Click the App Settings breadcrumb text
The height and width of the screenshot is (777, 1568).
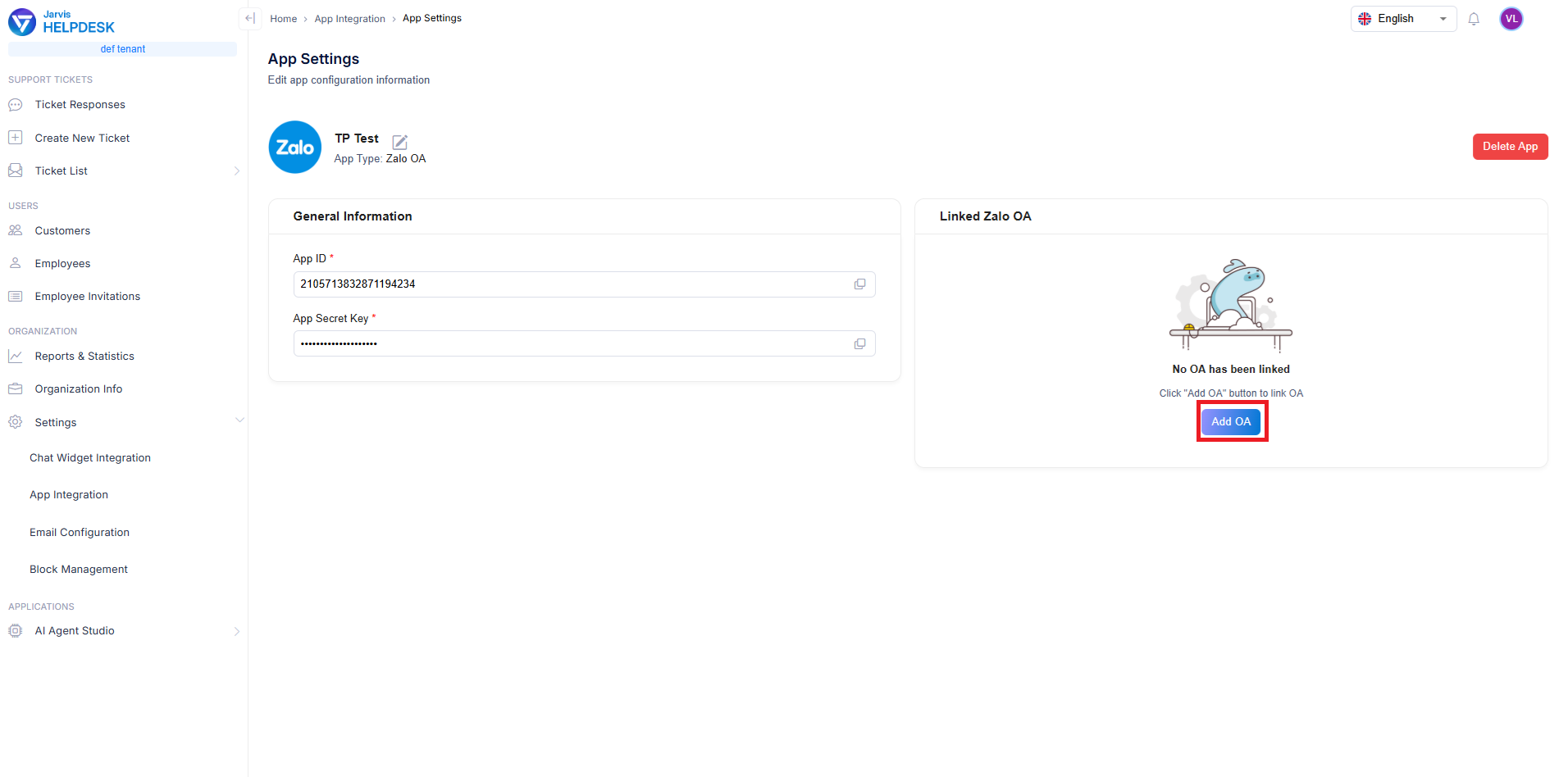click(x=432, y=18)
